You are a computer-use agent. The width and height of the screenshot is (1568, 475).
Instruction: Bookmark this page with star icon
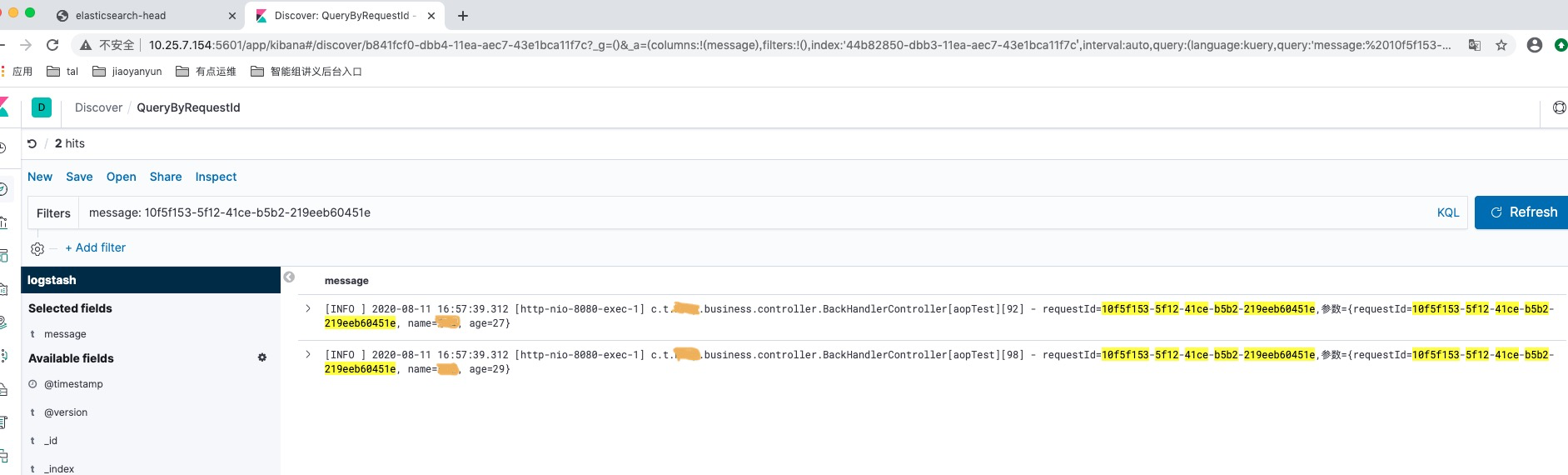coord(1501,45)
